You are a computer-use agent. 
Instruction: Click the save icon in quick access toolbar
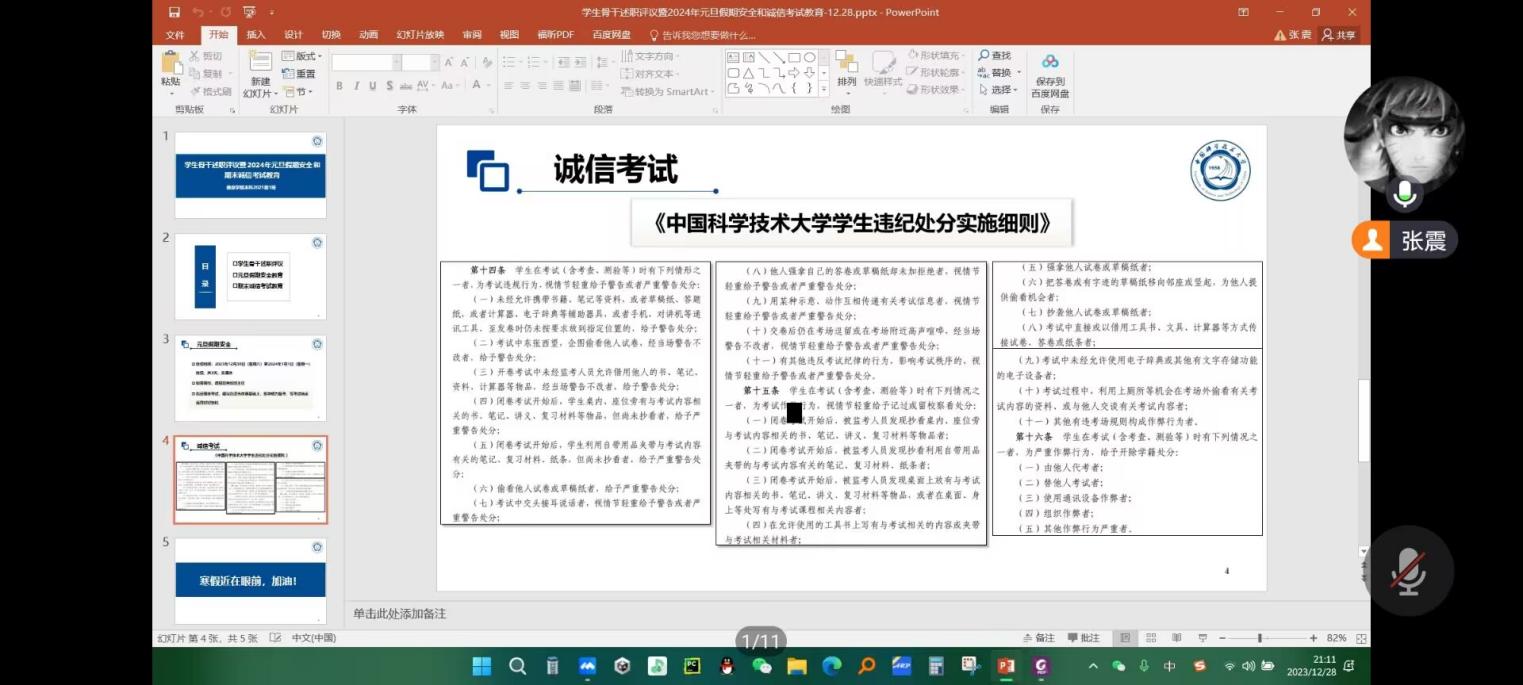point(175,12)
